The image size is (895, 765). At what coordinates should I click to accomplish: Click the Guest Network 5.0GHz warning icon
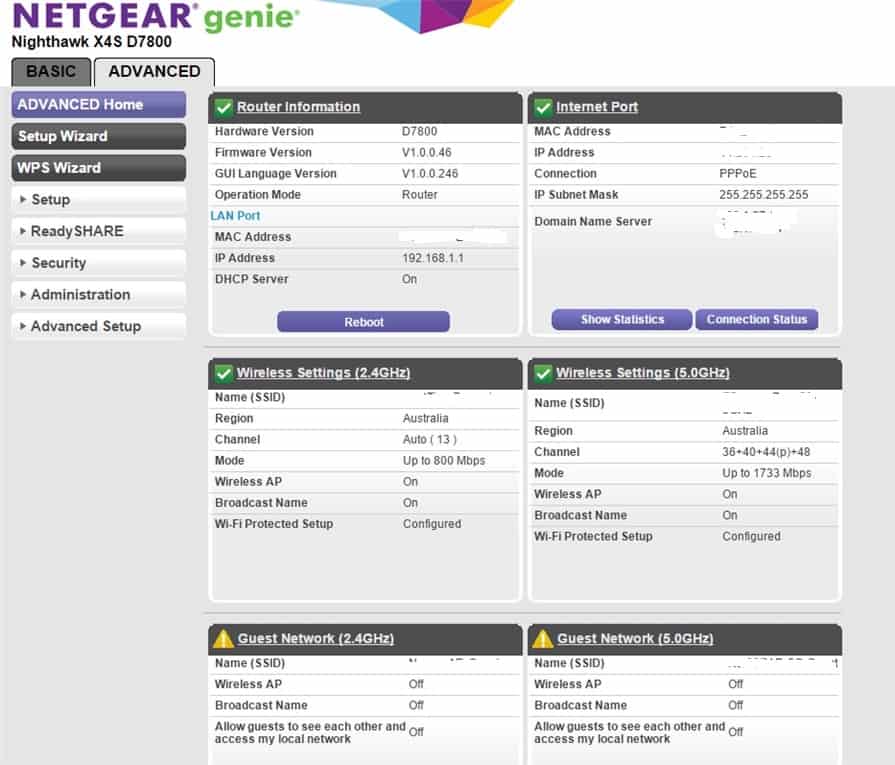(542, 639)
